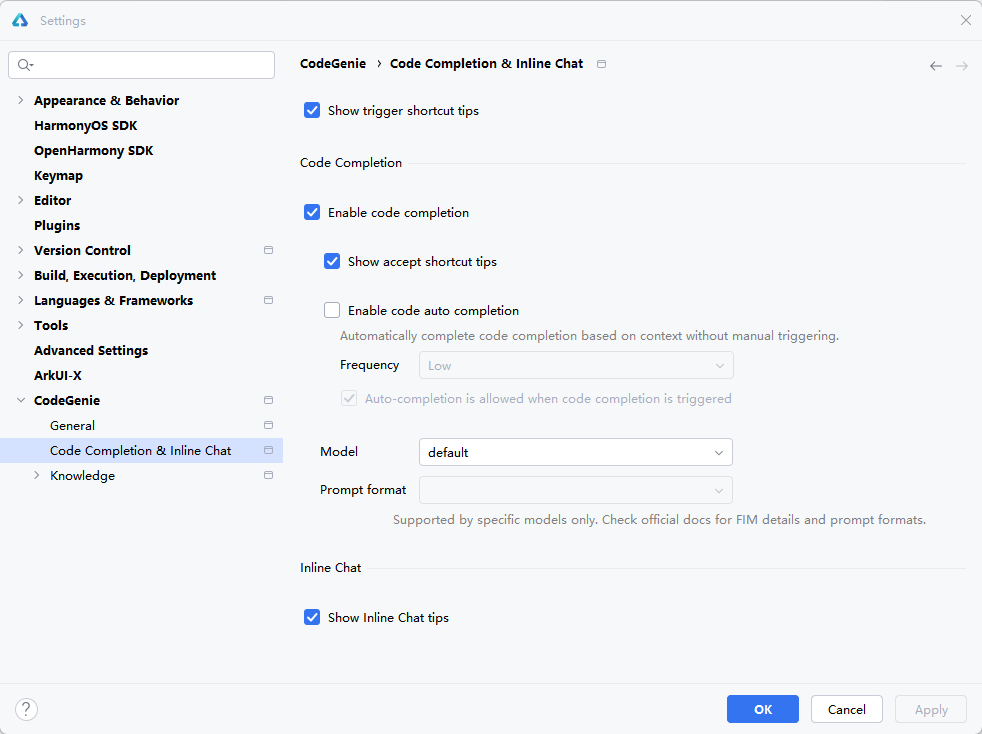Screen dimensions: 982x734
Task: Click the Cancel button
Action: point(846,709)
